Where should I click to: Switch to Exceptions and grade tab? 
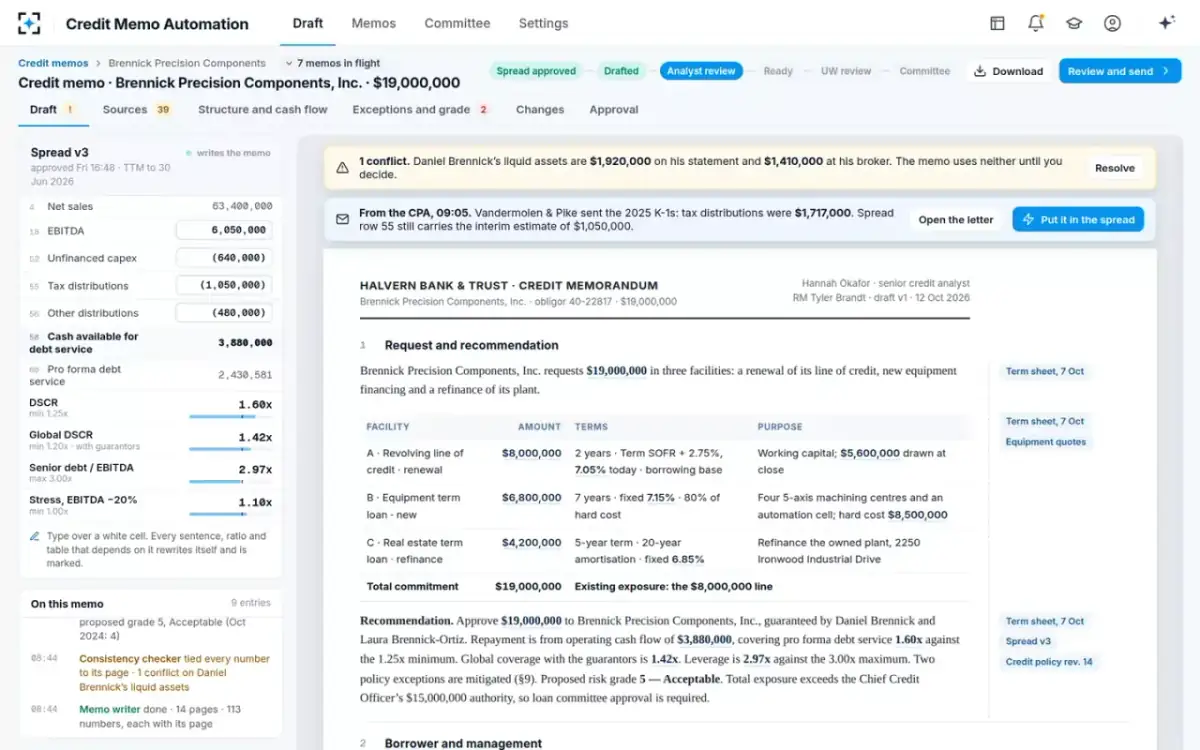pos(421,110)
